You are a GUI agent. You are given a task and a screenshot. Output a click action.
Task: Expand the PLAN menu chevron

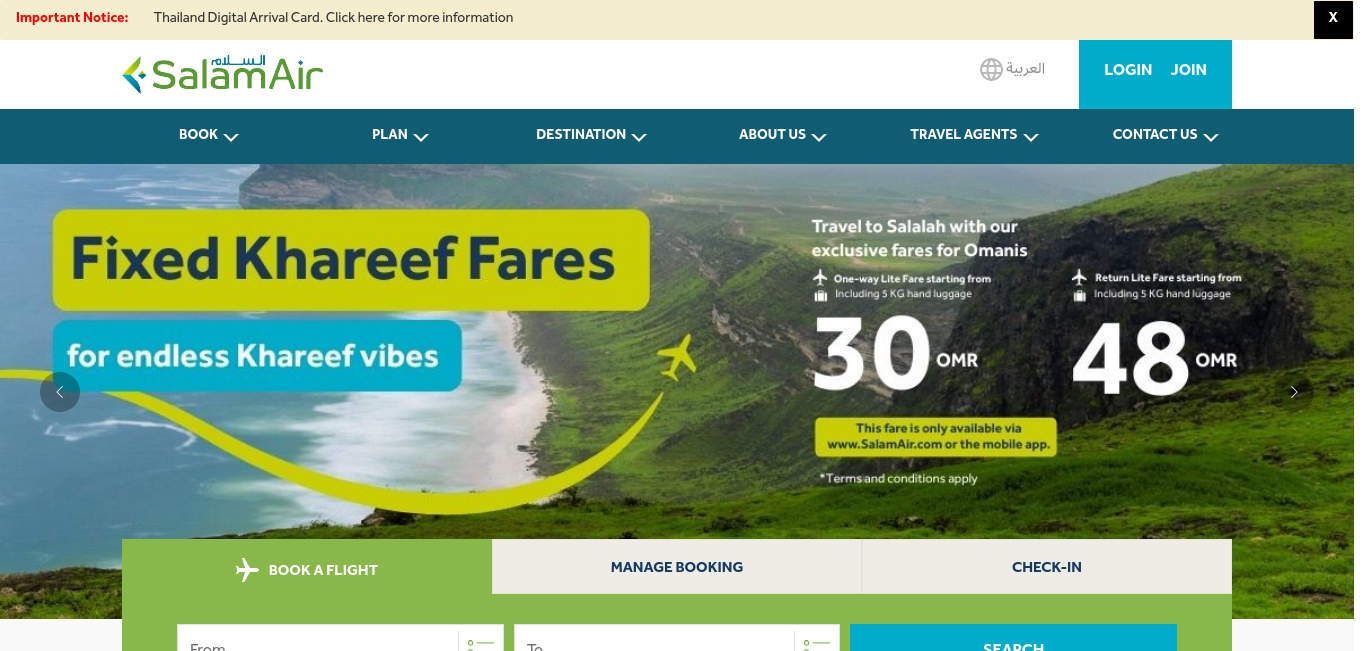(x=421, y=137)
